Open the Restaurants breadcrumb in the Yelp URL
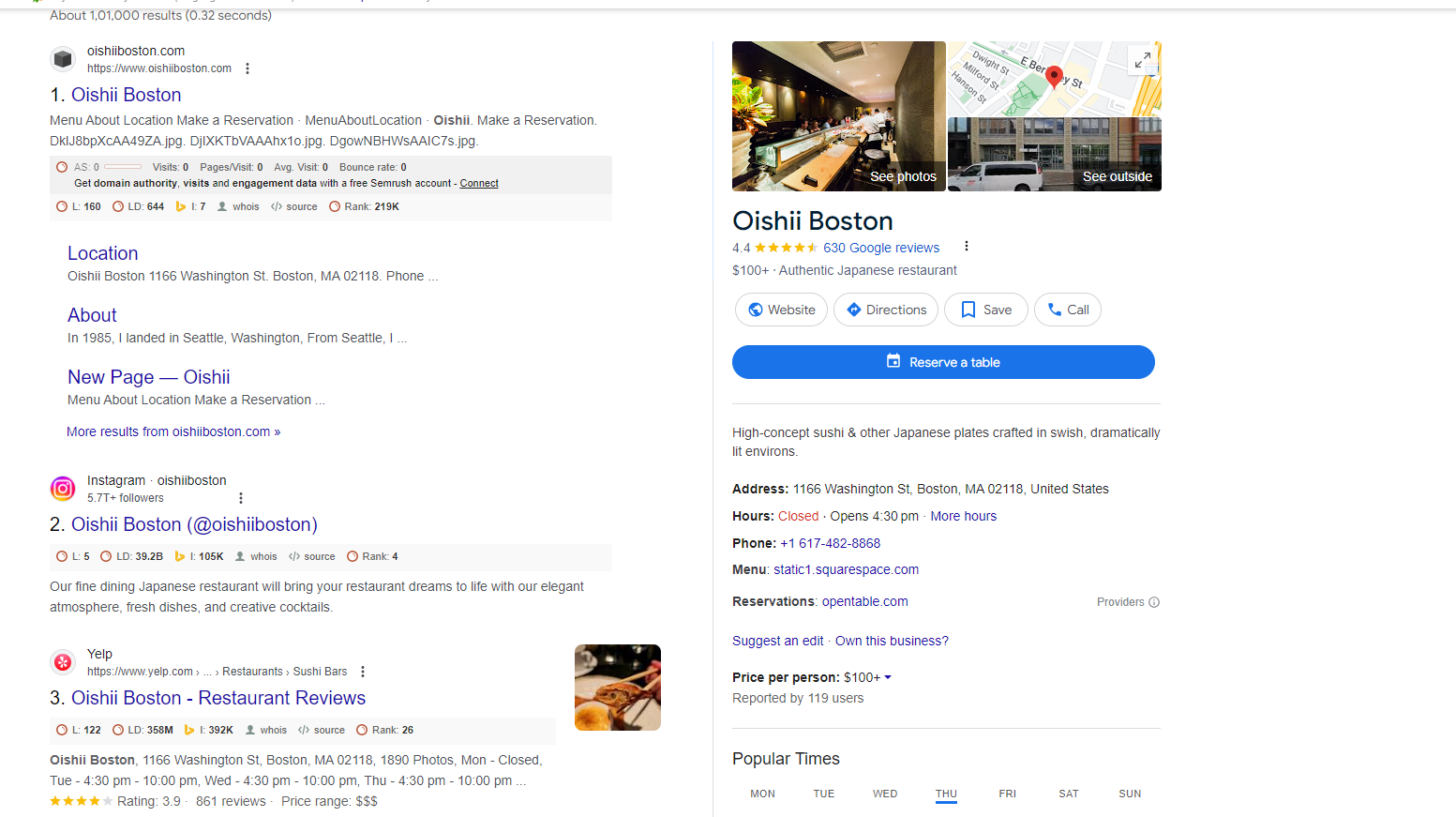1456x817 pixels. (x=252, y=672)
